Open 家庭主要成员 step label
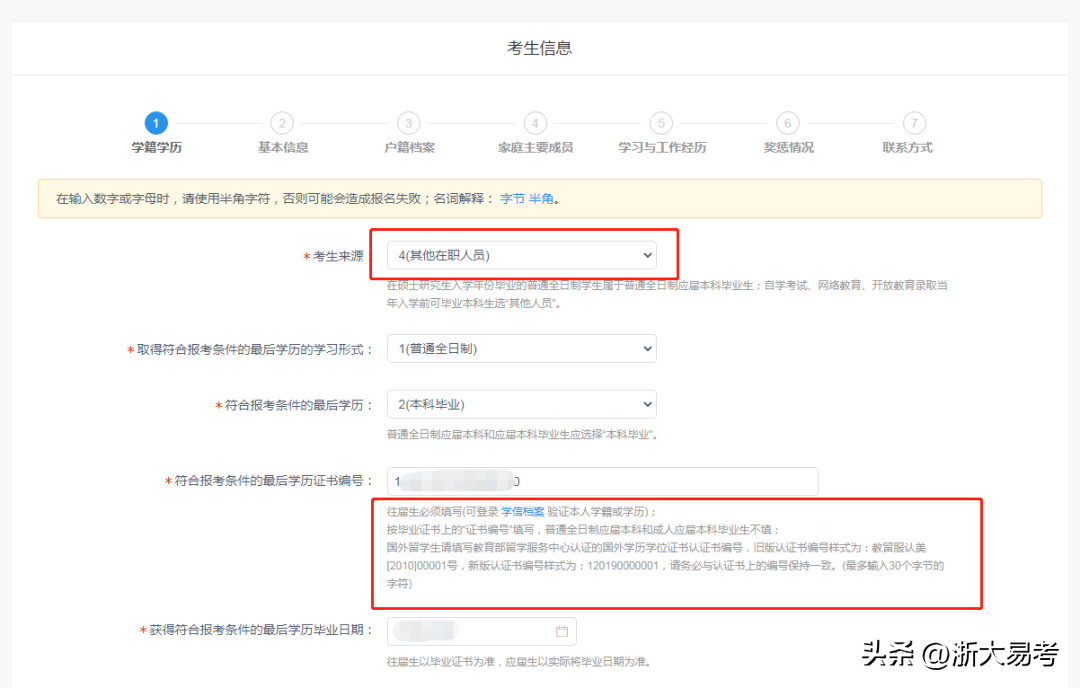 [x=535, y=148]
